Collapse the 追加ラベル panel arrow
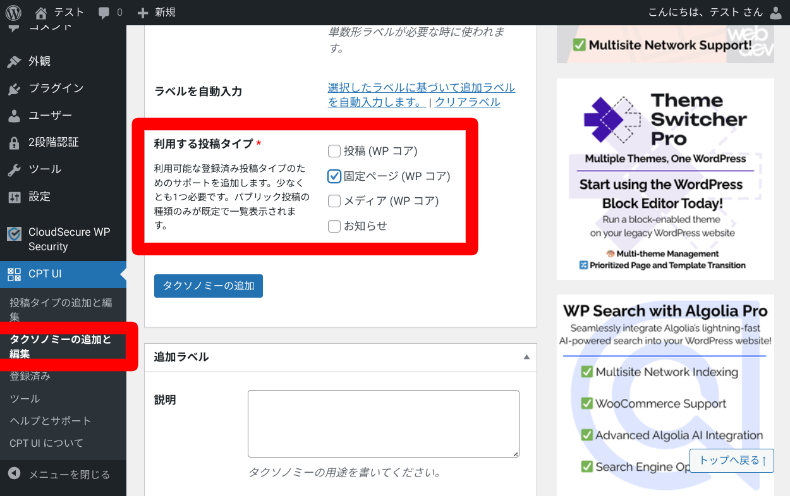The image size is (790, 496). [x=526, y=357]
